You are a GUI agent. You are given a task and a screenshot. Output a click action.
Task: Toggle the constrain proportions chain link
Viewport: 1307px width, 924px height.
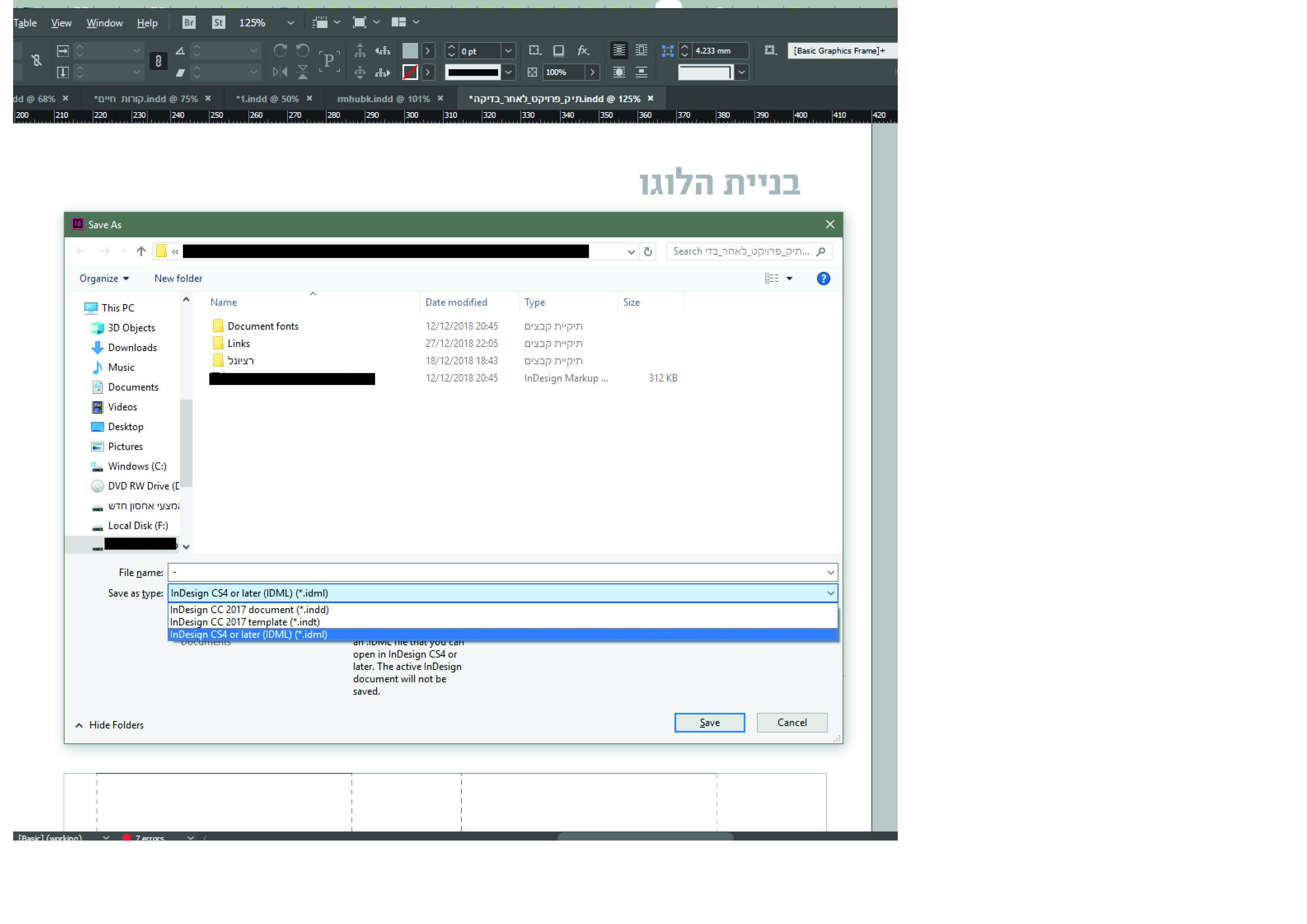(158, 61)
